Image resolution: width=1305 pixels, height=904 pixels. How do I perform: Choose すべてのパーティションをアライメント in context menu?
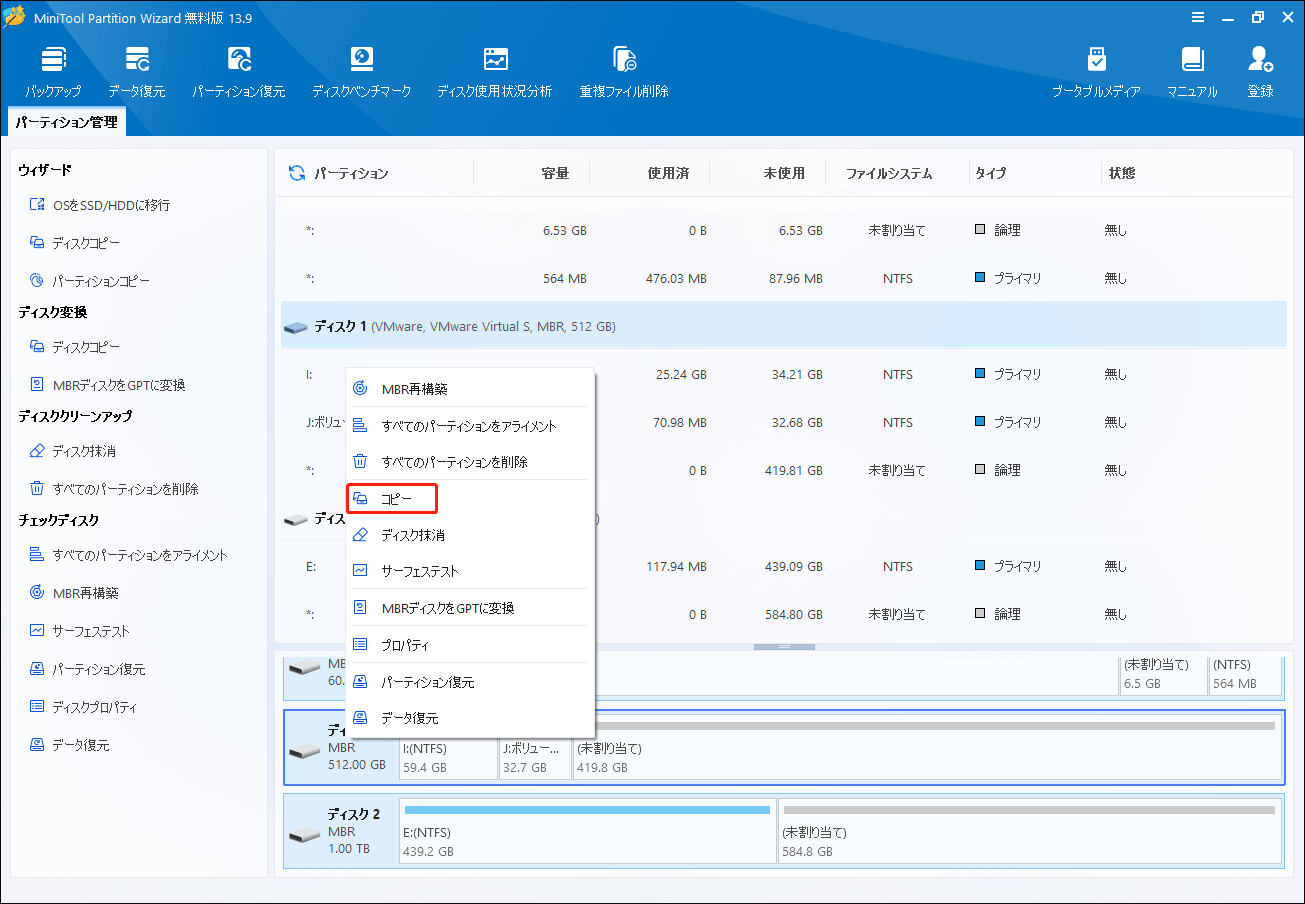(470, 426)
